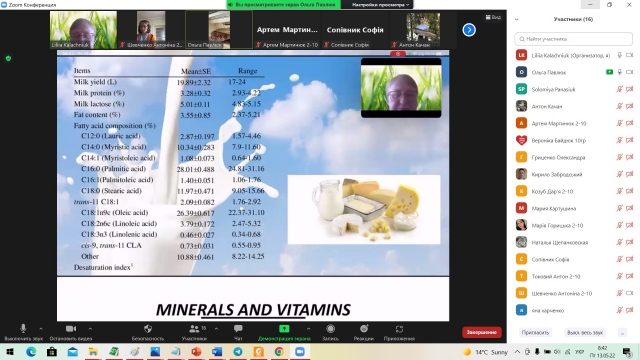Open View Options dropdown in green banner
Viewport: 640px width, 360px height.
(x=380, y=4)
